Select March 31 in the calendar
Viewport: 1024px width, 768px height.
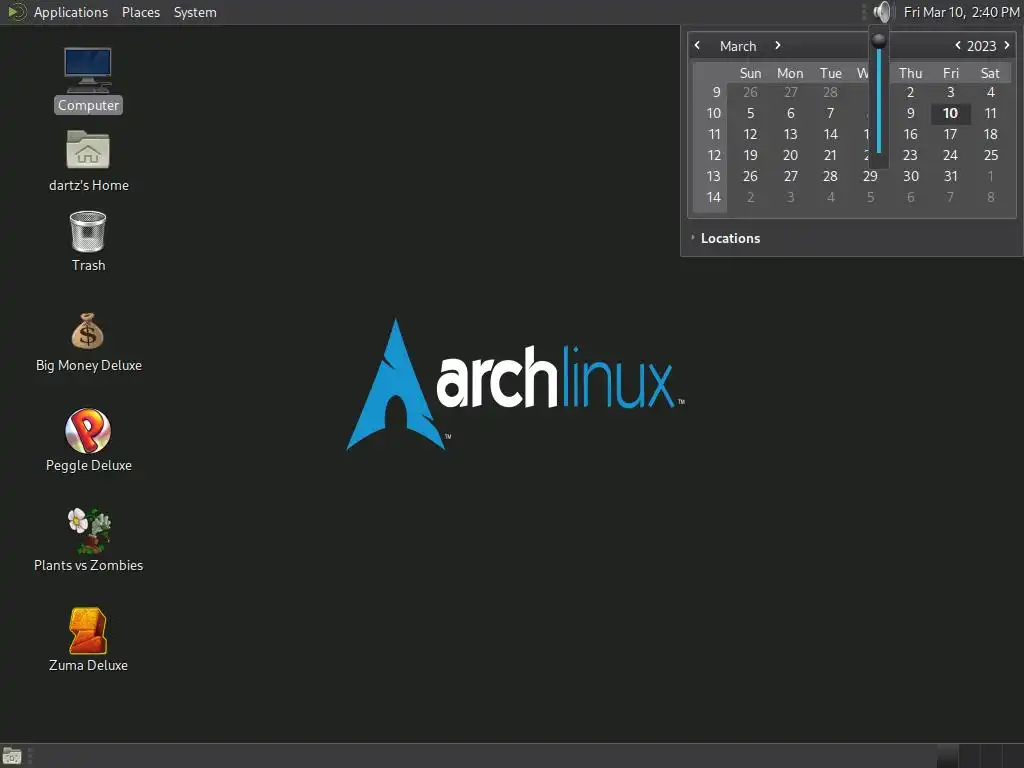point(950,176)
